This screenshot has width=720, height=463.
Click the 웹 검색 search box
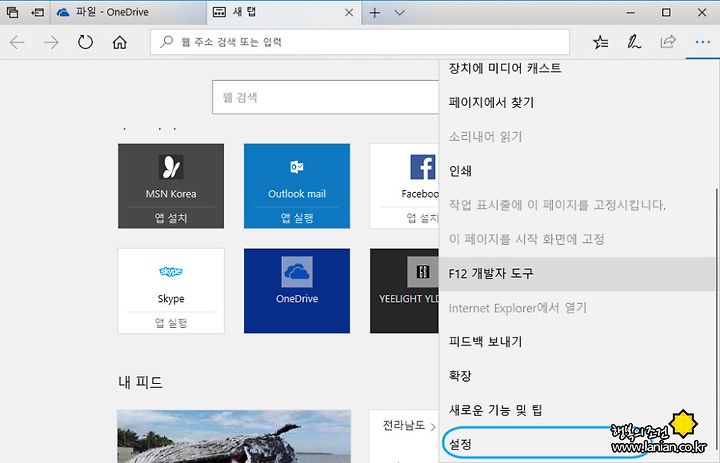pos(326,97)
